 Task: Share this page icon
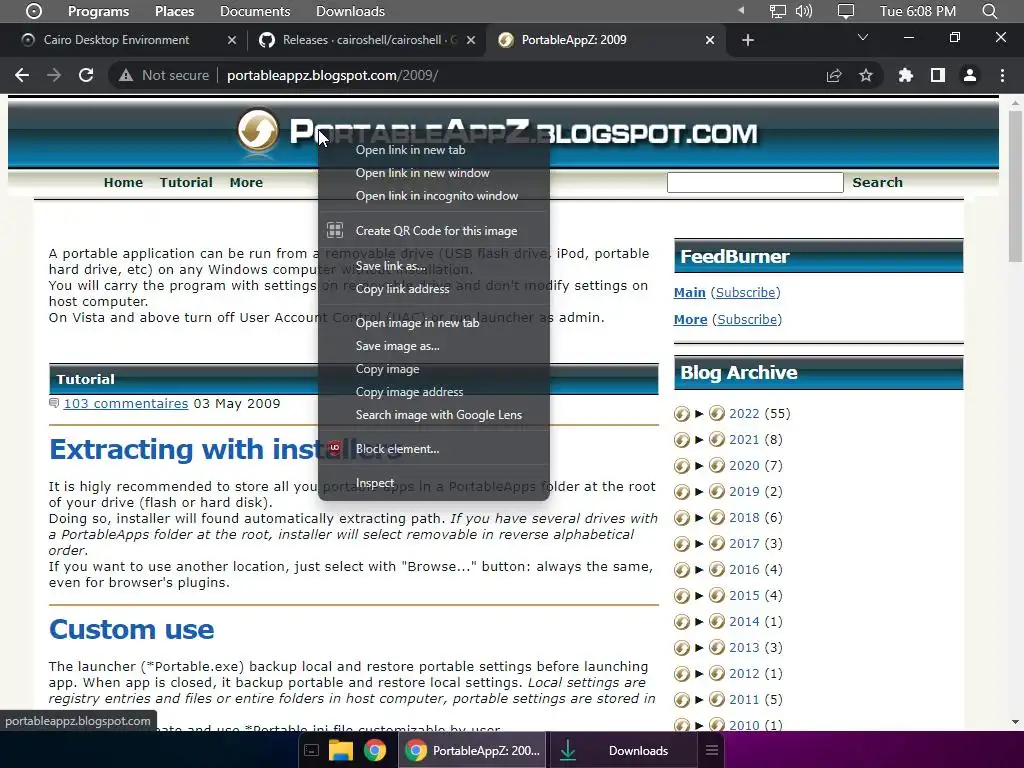click(834, 76)
